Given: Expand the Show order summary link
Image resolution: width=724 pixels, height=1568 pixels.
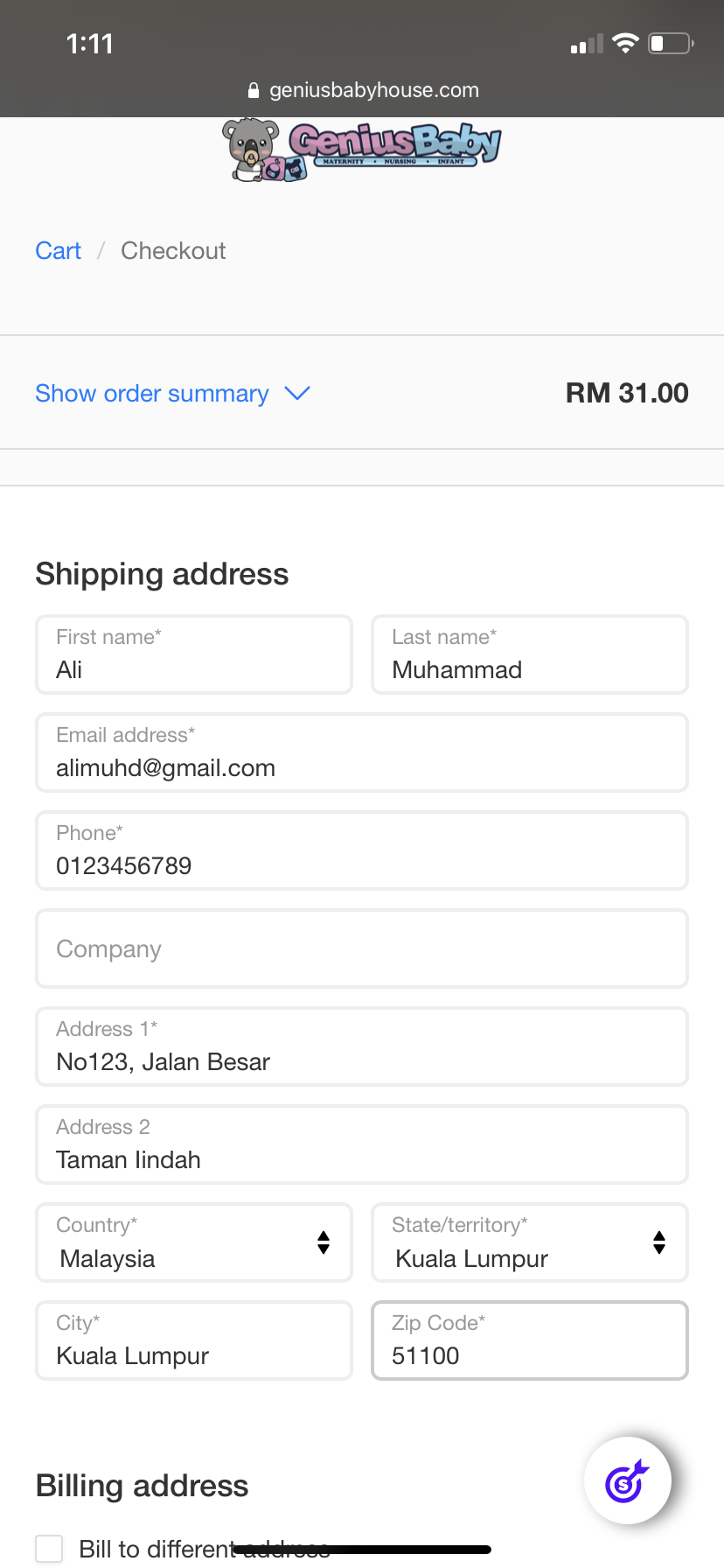Looking at the screenshot, I should [152, 394].
